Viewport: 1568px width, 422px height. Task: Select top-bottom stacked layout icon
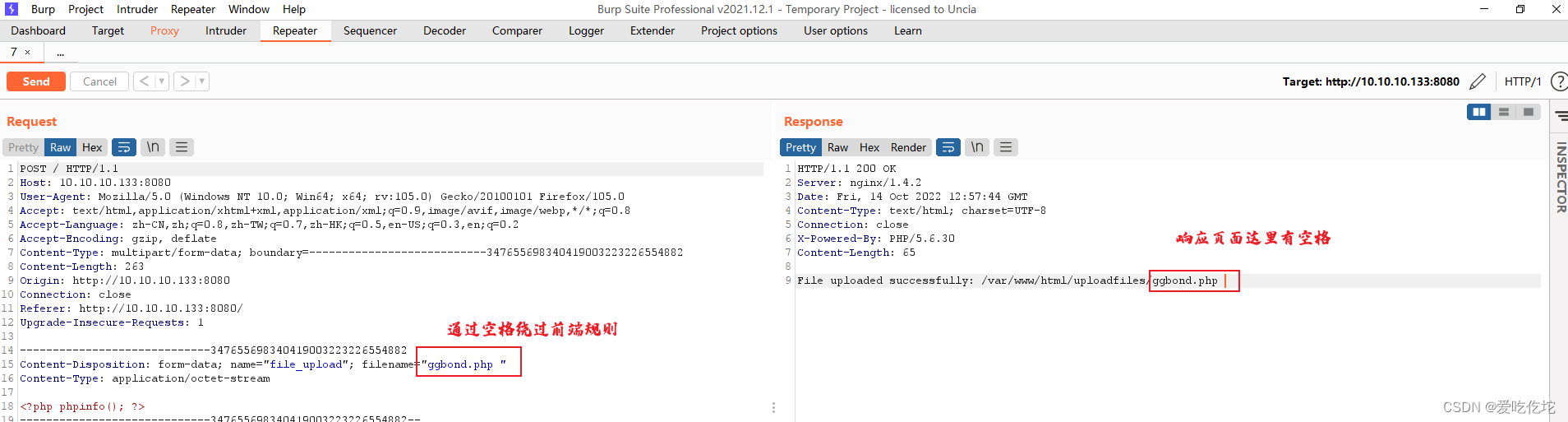[1504, 112]
